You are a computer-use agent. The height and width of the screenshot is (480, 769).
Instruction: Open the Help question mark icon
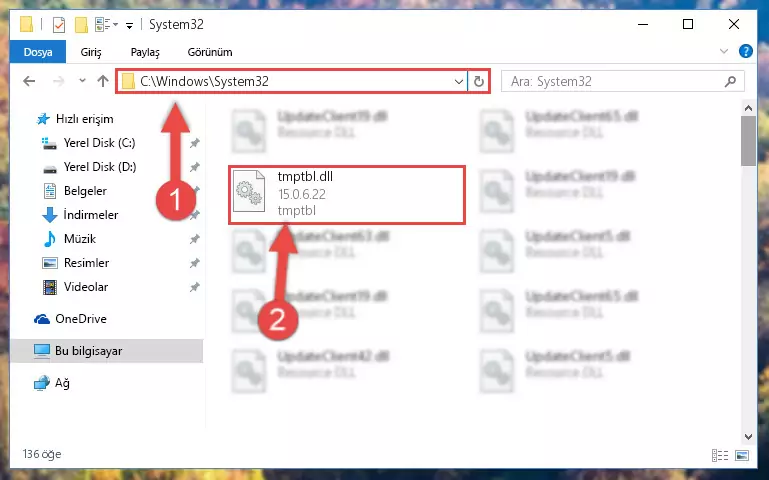[x=745, y=51]
